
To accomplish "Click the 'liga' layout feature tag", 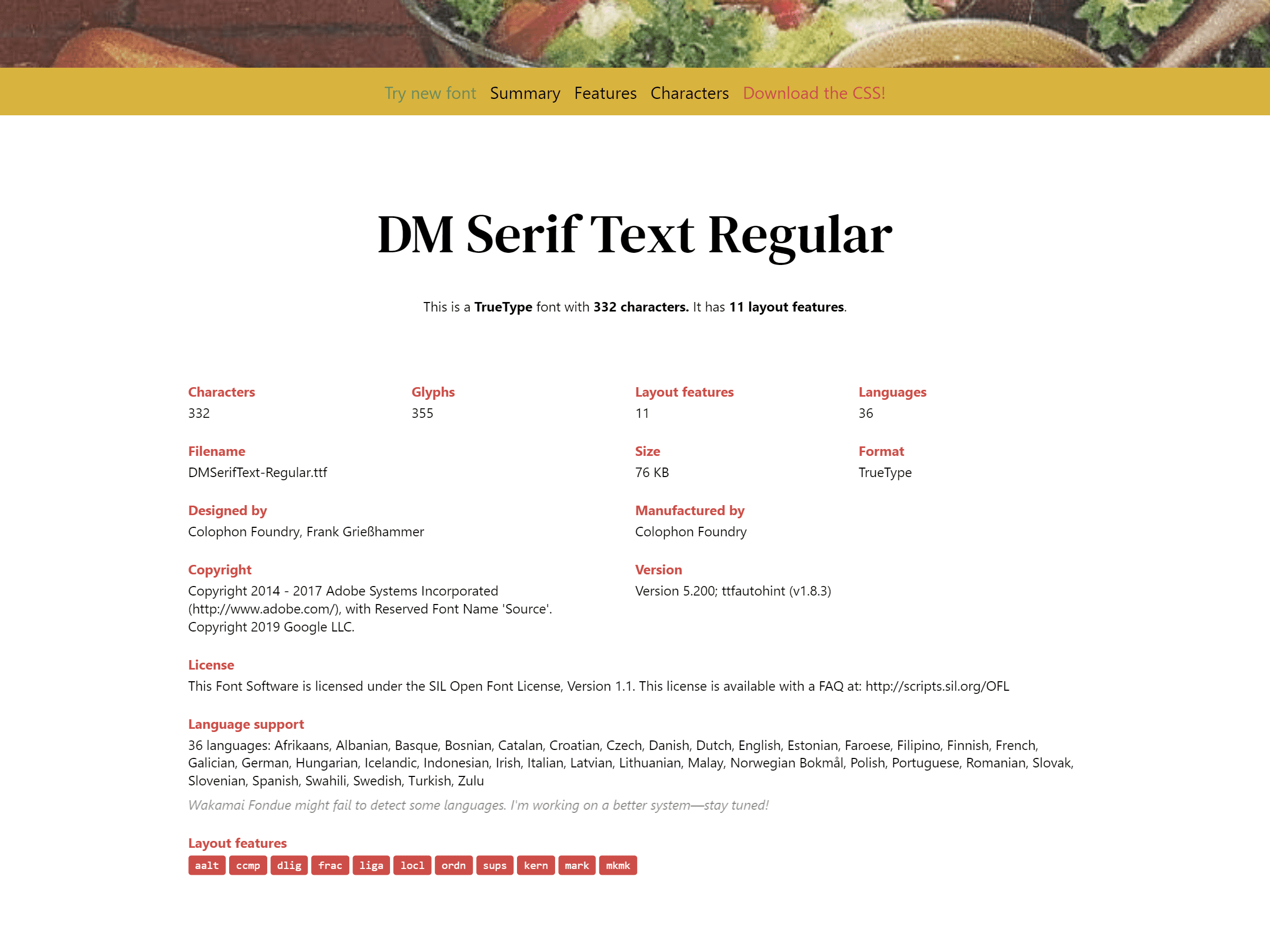I will tap(370, 865).
